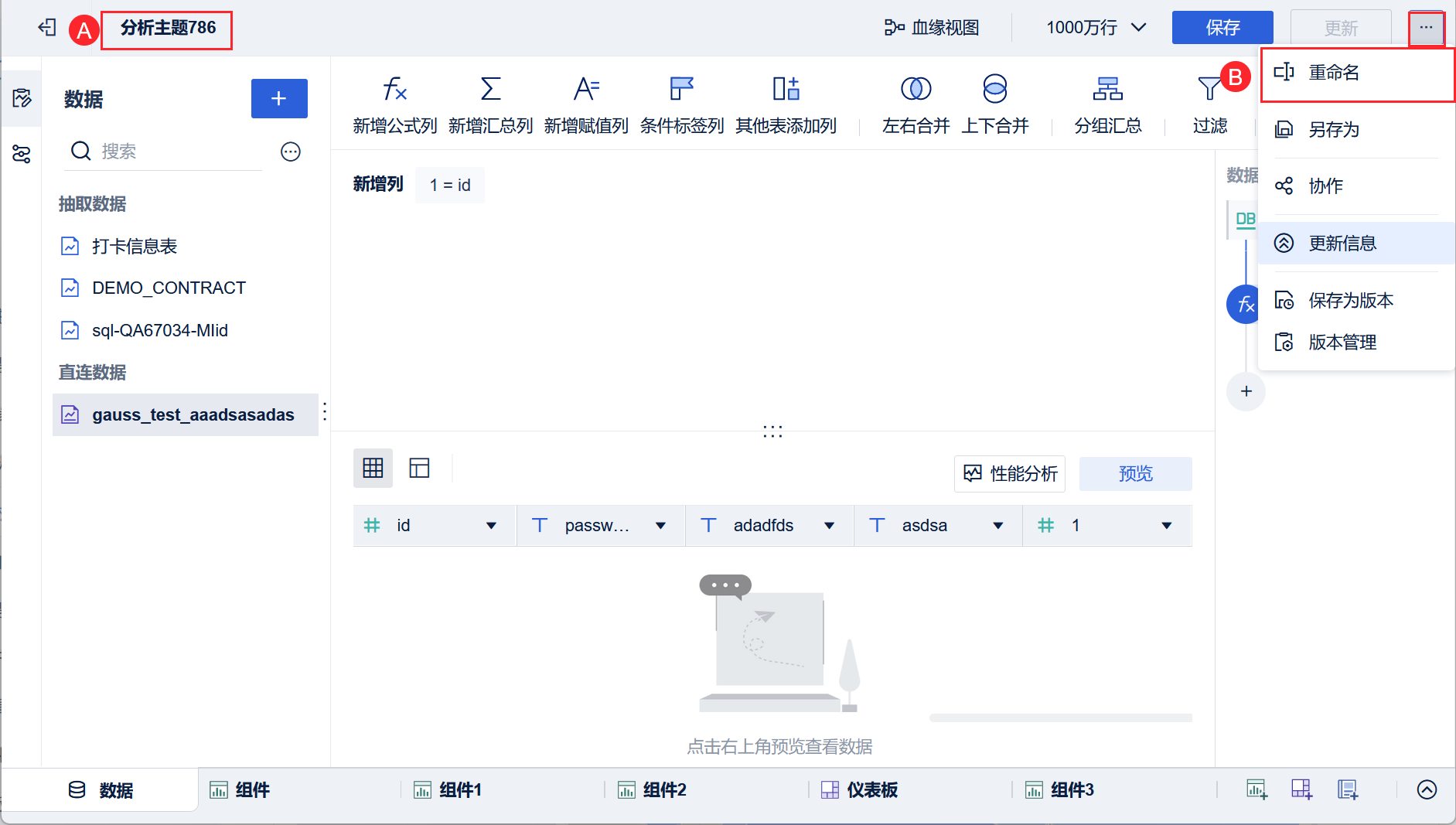Open the data edit sidebar icon
The height and width of the screenshot is (825, 1456).
[22, 98]
